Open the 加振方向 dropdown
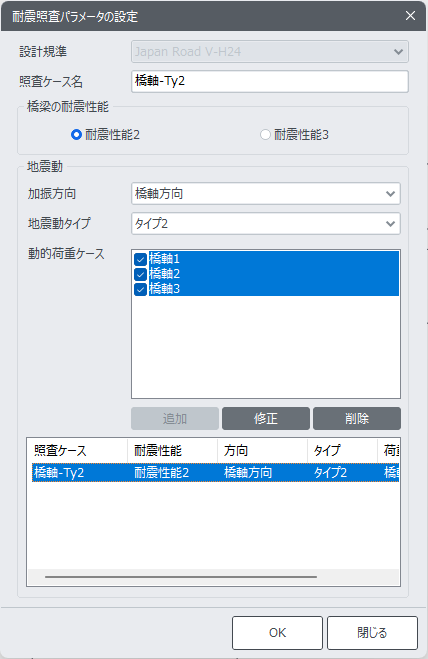The image size is (428, 659). coord(266,194)
